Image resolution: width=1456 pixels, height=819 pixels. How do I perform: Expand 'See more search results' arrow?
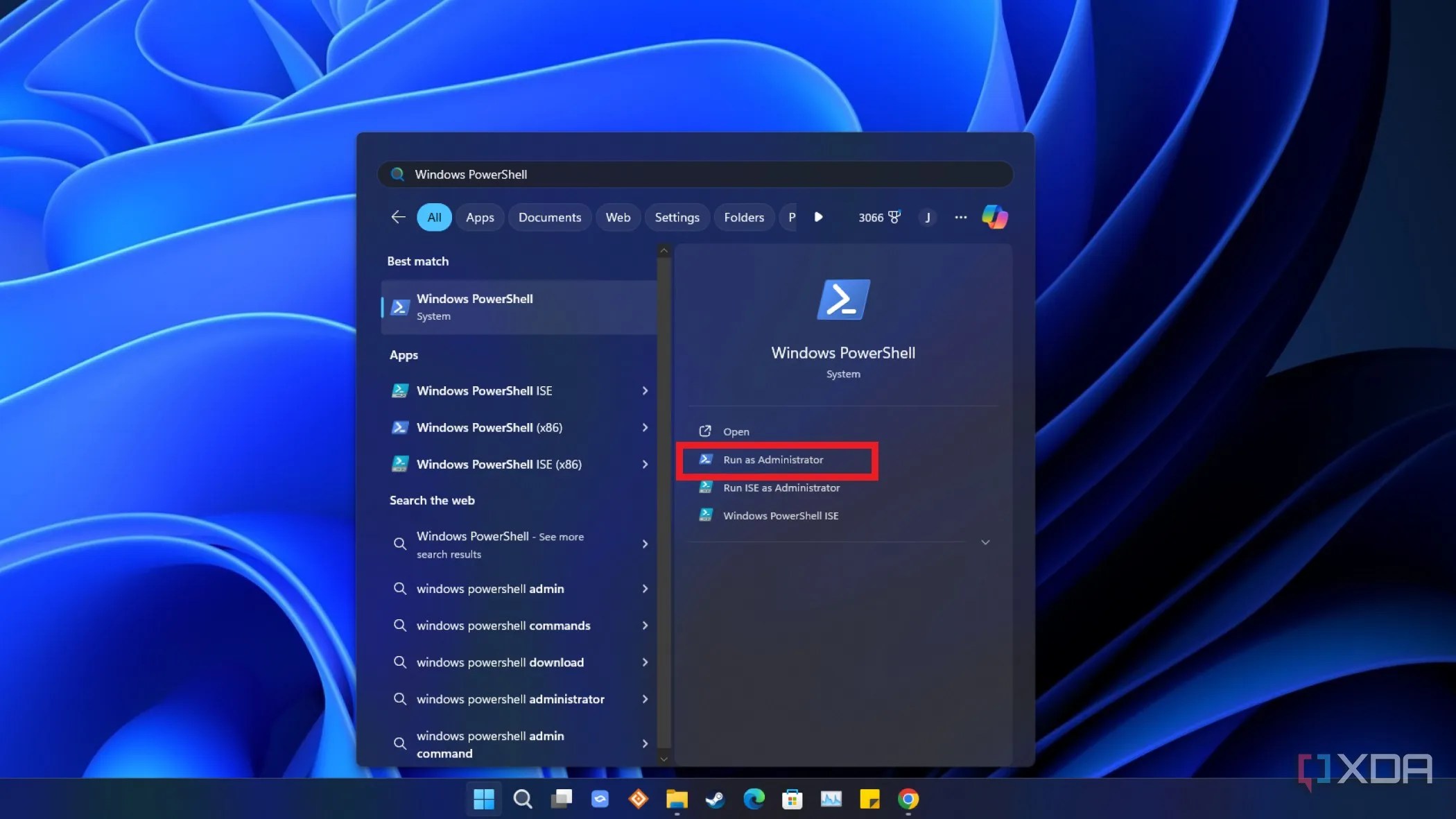pos(645,544)
